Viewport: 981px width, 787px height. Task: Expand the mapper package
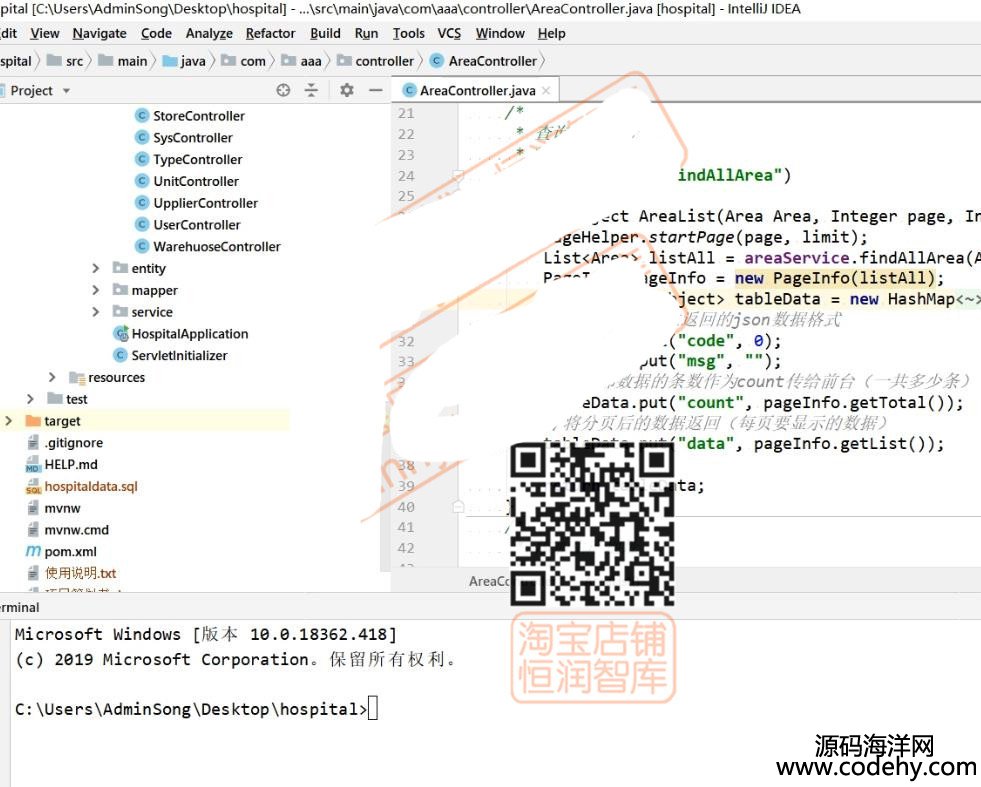(96, 290)
